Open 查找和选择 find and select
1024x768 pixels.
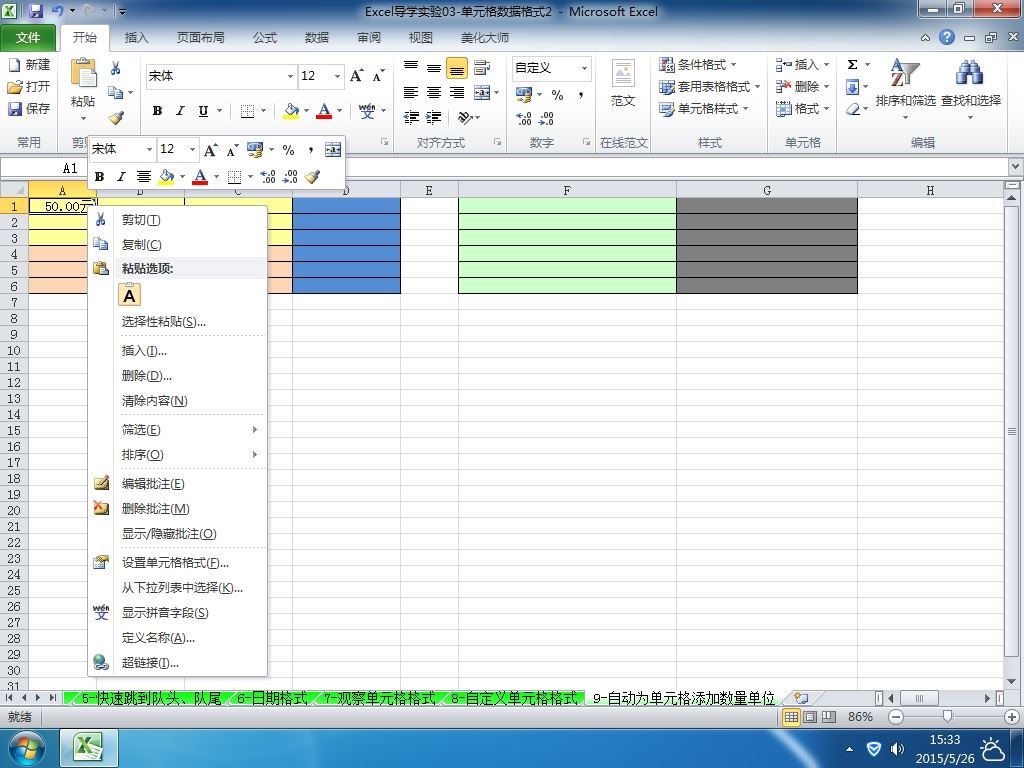[x=970, y=88]
